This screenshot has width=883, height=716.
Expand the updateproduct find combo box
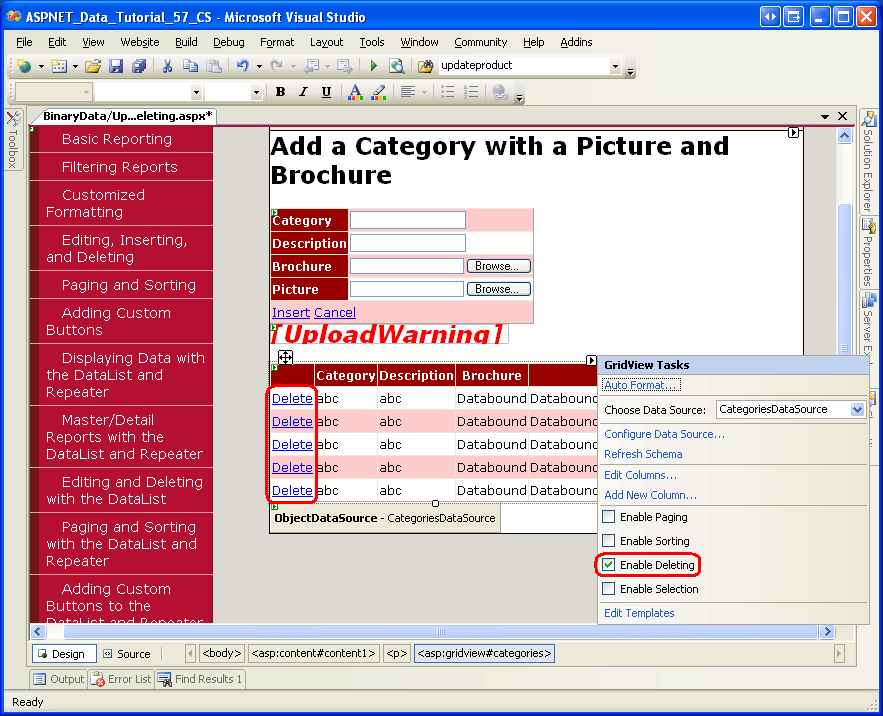pos(615,66)
